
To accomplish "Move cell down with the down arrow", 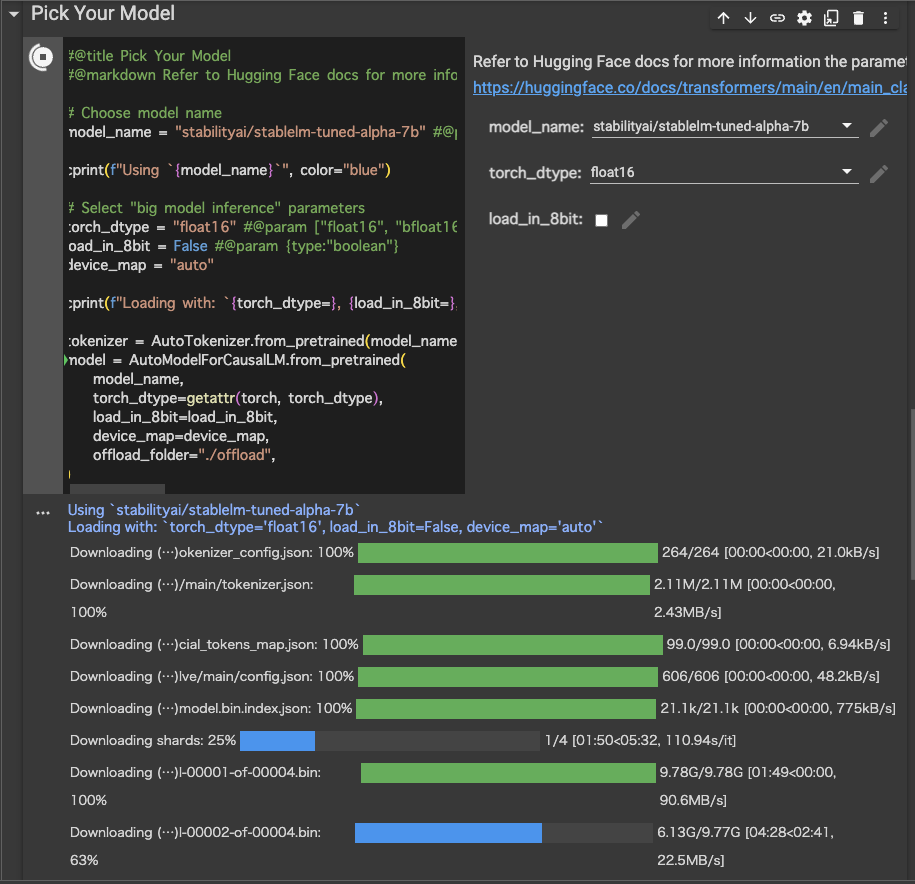I will pyautogui.click(x=750, y=18).
